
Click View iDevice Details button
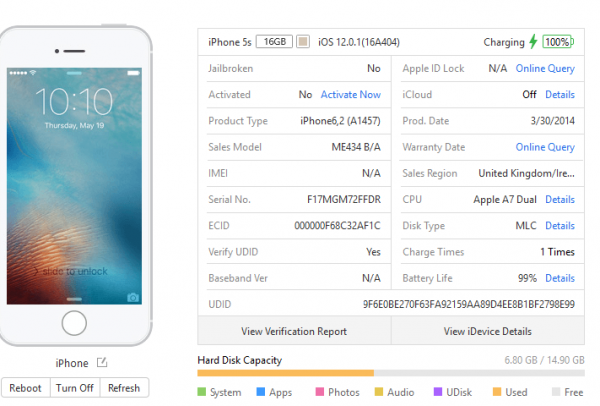pyautogui.click(x=488, y=331)
